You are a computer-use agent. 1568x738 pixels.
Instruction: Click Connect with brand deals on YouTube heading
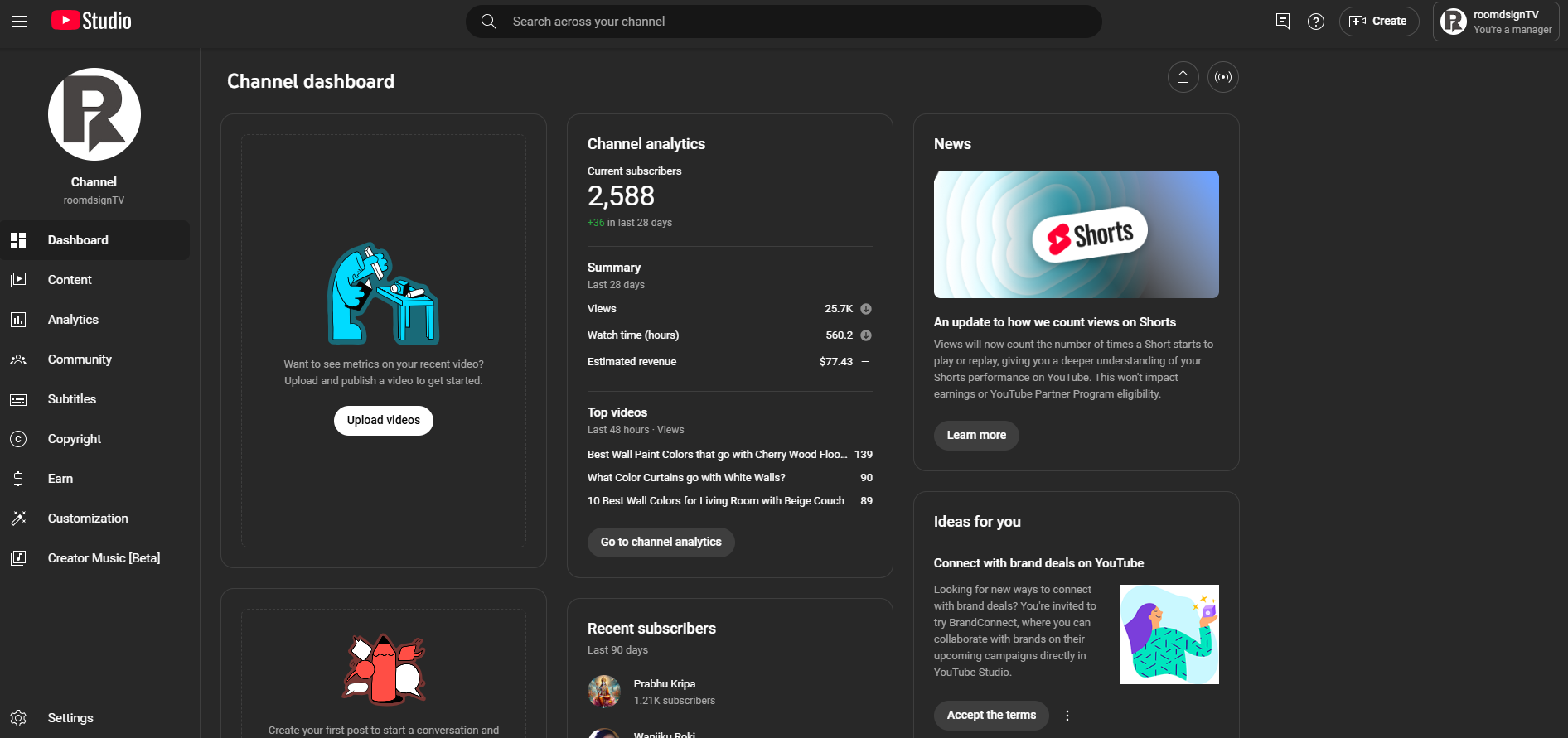pyautogui.click(x=1039, y=563)
